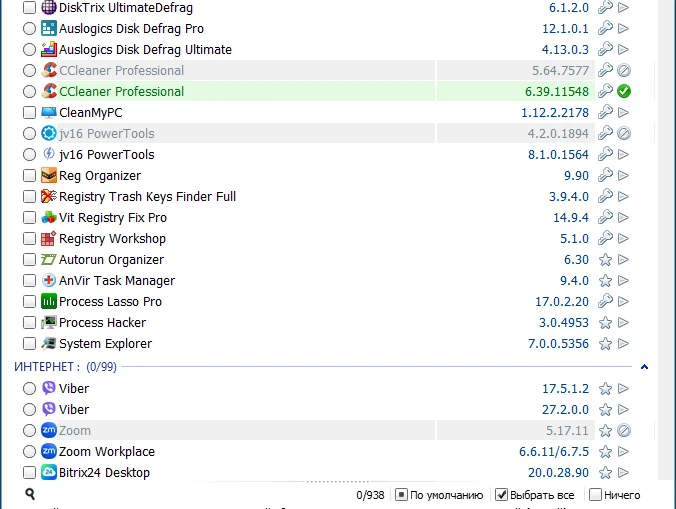Click the key icon for Process Lasso Pro

click(x=605, y=302)
